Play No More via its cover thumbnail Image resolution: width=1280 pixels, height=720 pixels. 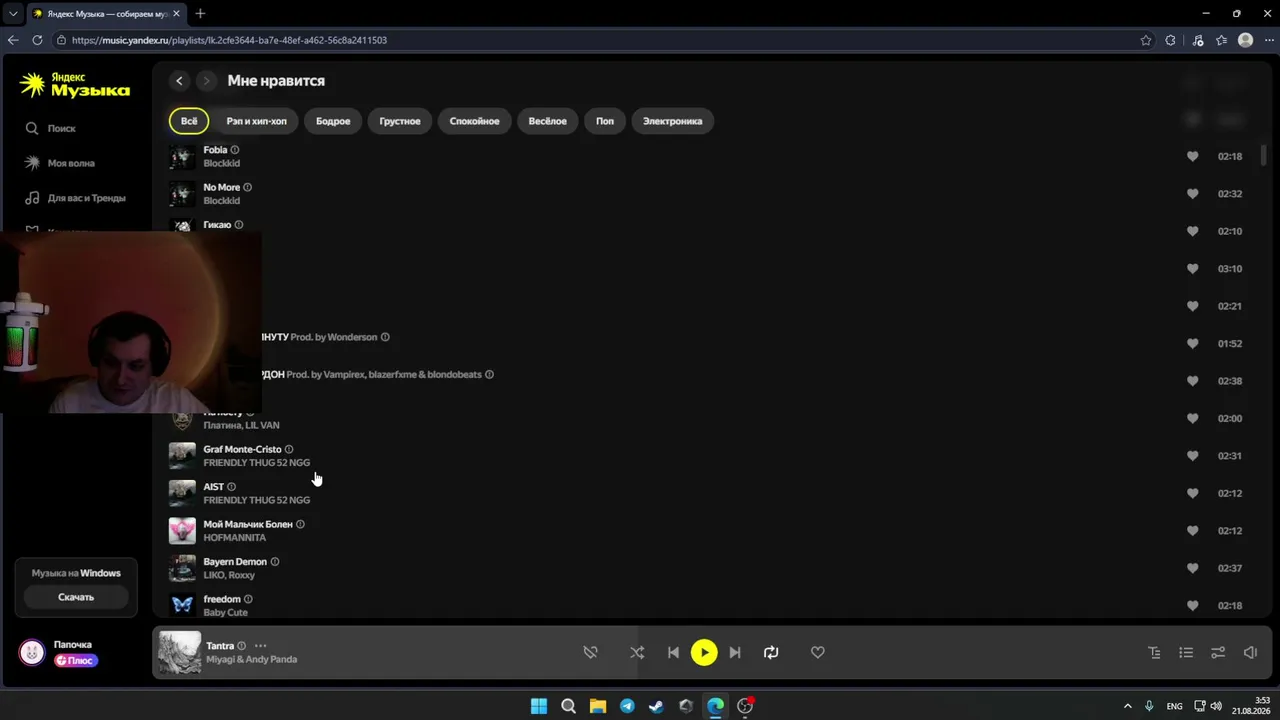click(x=182, y=194)
